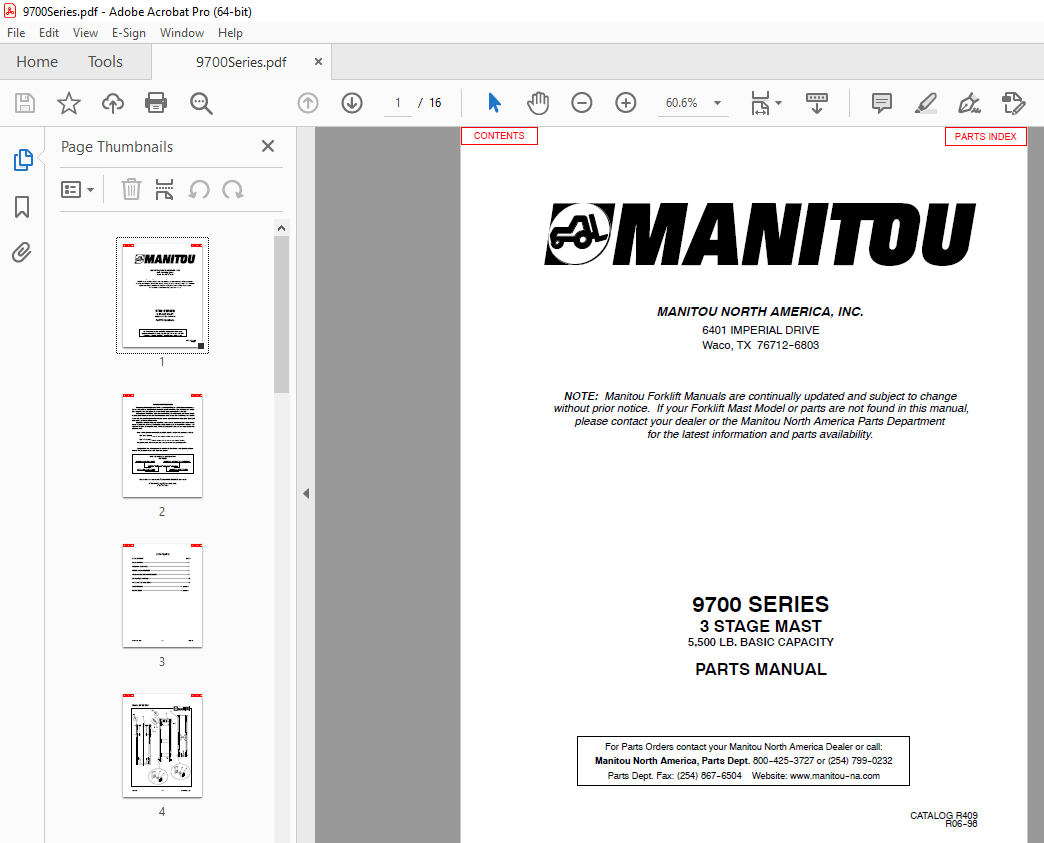
Task: Open thumbnail options dropdown menu
Action: click(77, 190)
